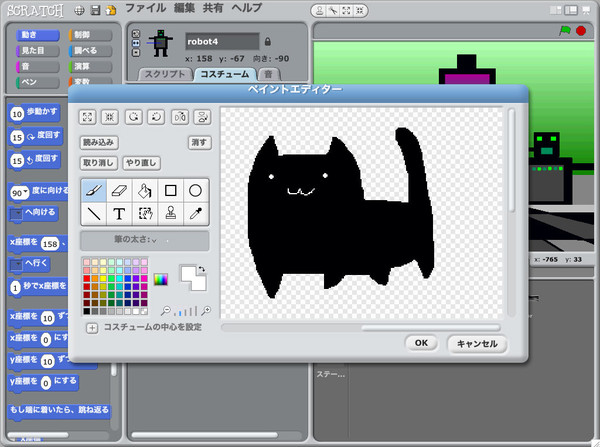Switch to the スクリプト tab
Image resolution: width=600 pixels, height=447 pixels.
164,74
